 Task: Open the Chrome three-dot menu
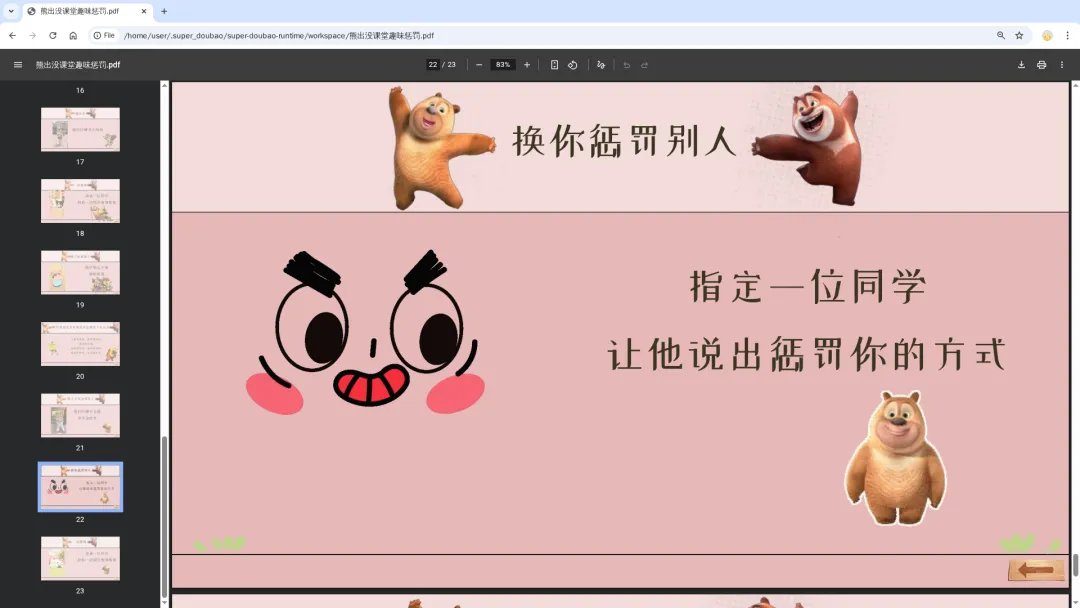point(1067,35)
